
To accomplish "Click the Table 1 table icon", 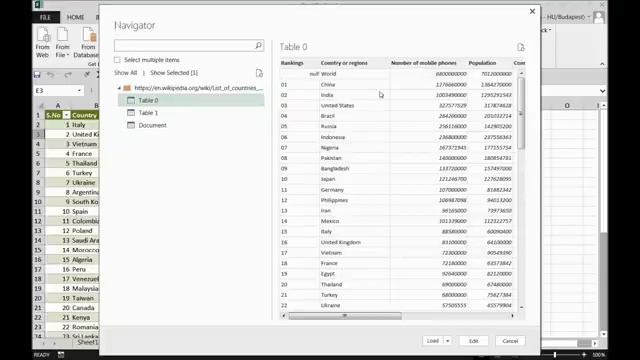I will click(x=131, y=113).
